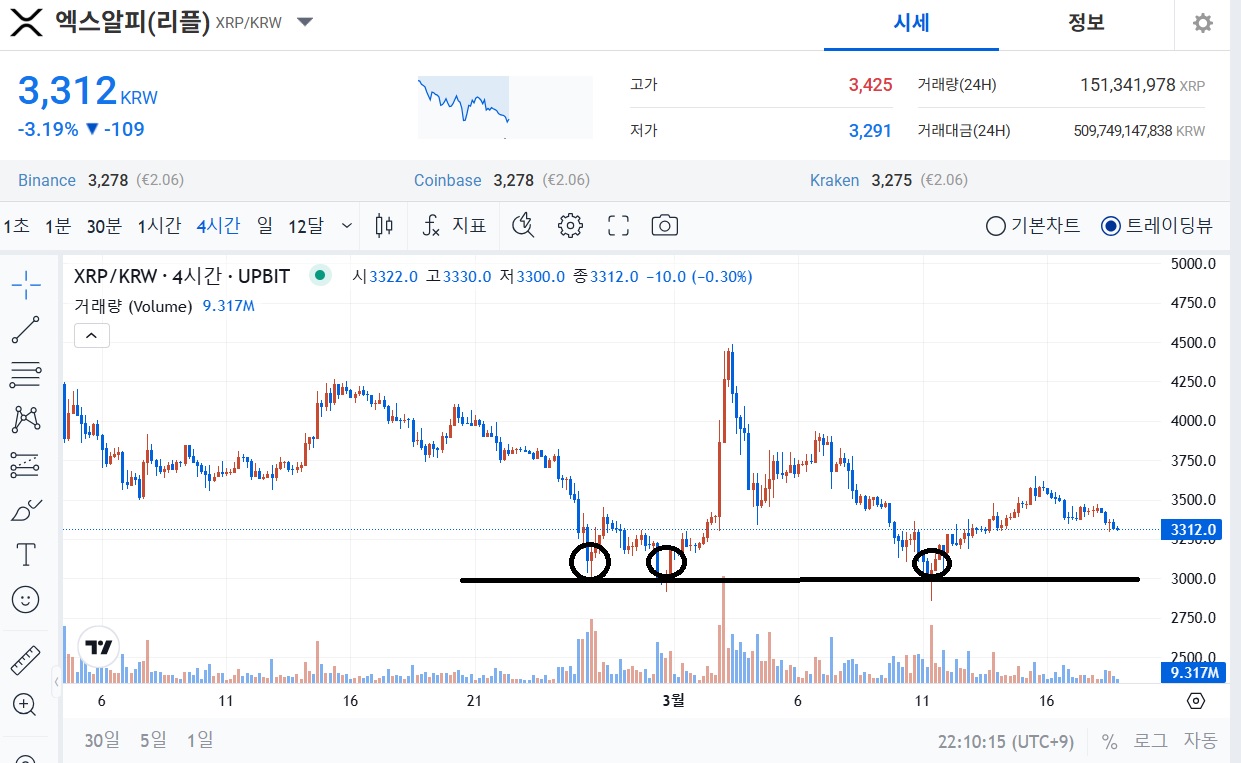This screenshot has height=763, width=1241.
Task: Open chart settings gear in toolbar
Action: coord(570,225)
